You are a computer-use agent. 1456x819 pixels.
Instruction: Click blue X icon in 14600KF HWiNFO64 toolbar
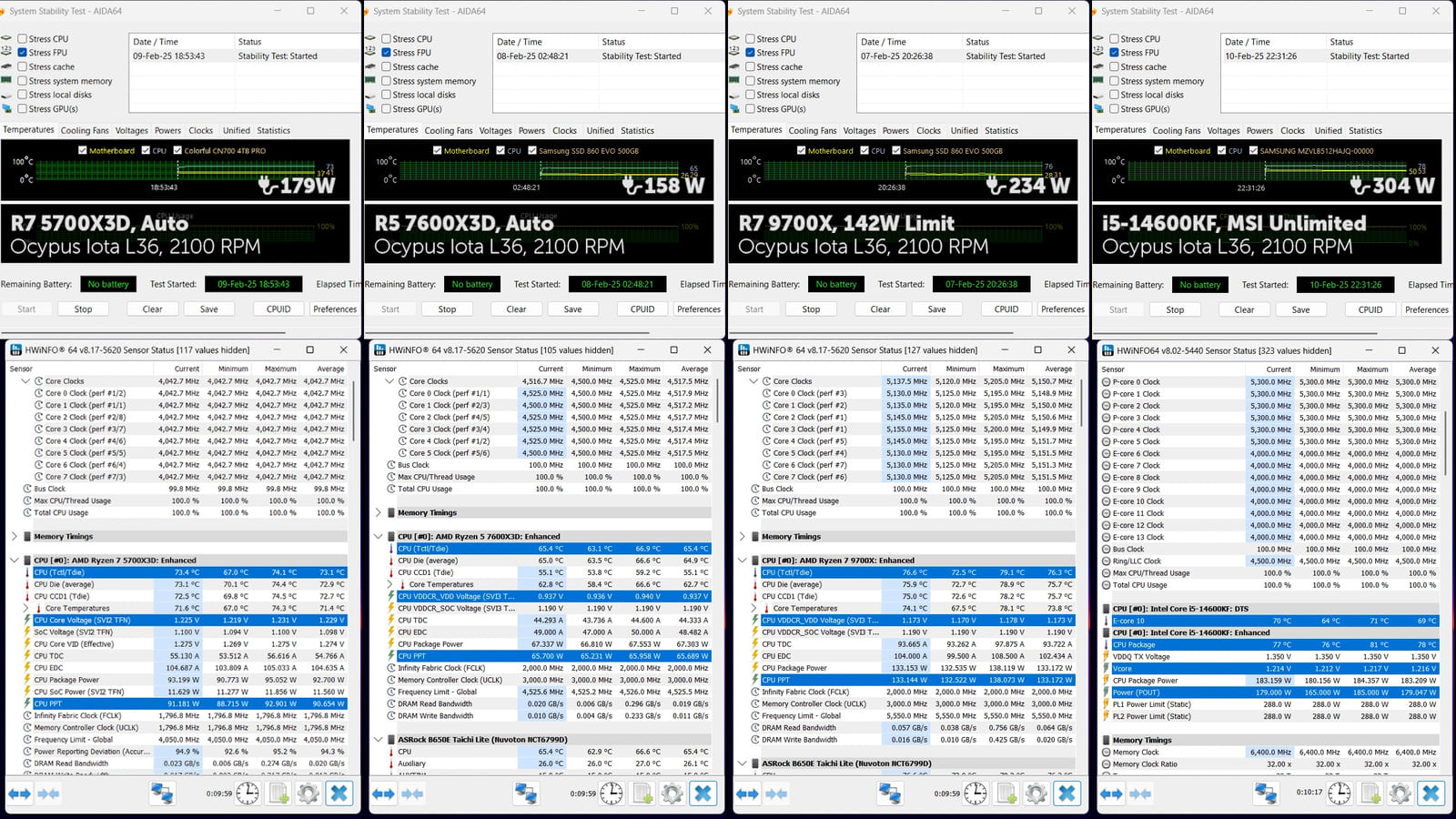point(1431,794)
